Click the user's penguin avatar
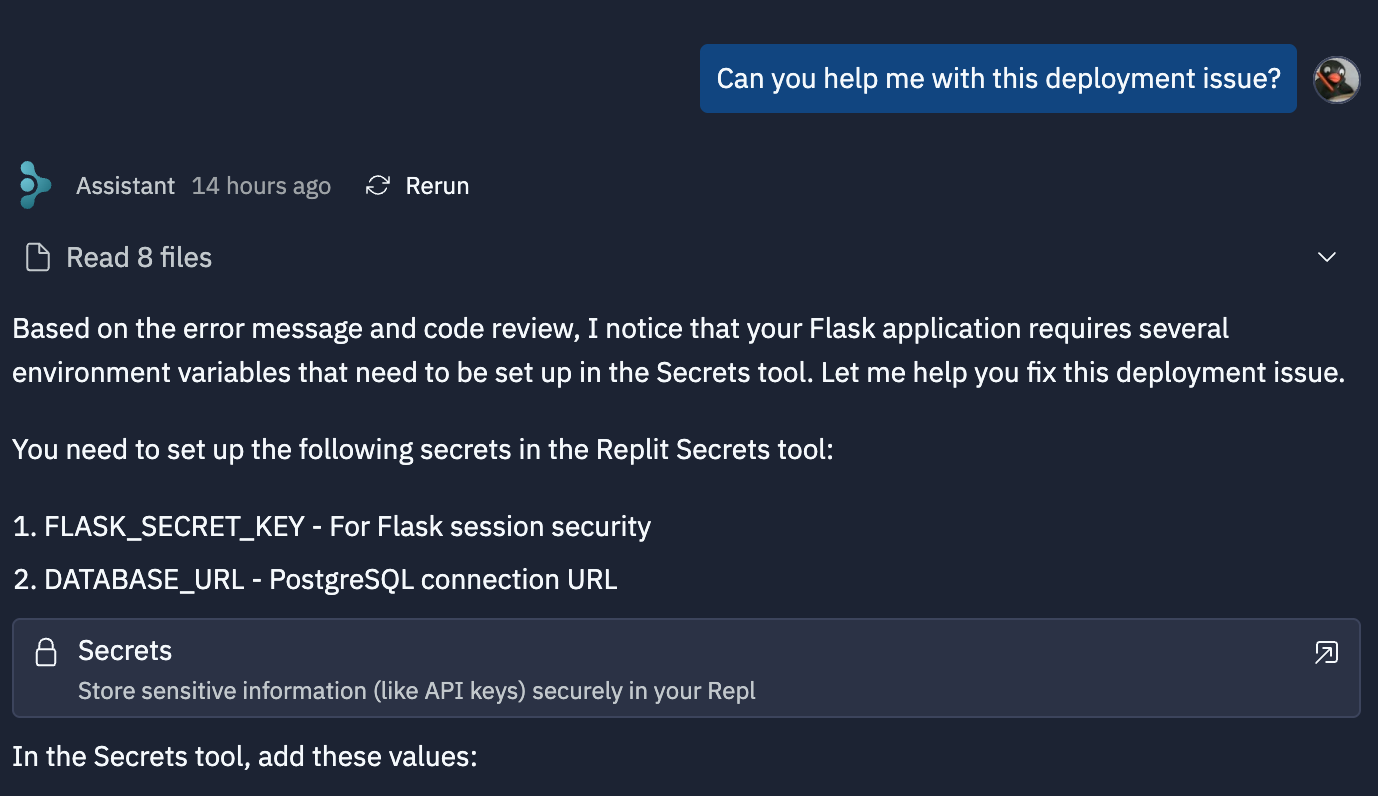Image resolution: width=1378 pixels, height=796 pixels. click(x=1336, y=80)
